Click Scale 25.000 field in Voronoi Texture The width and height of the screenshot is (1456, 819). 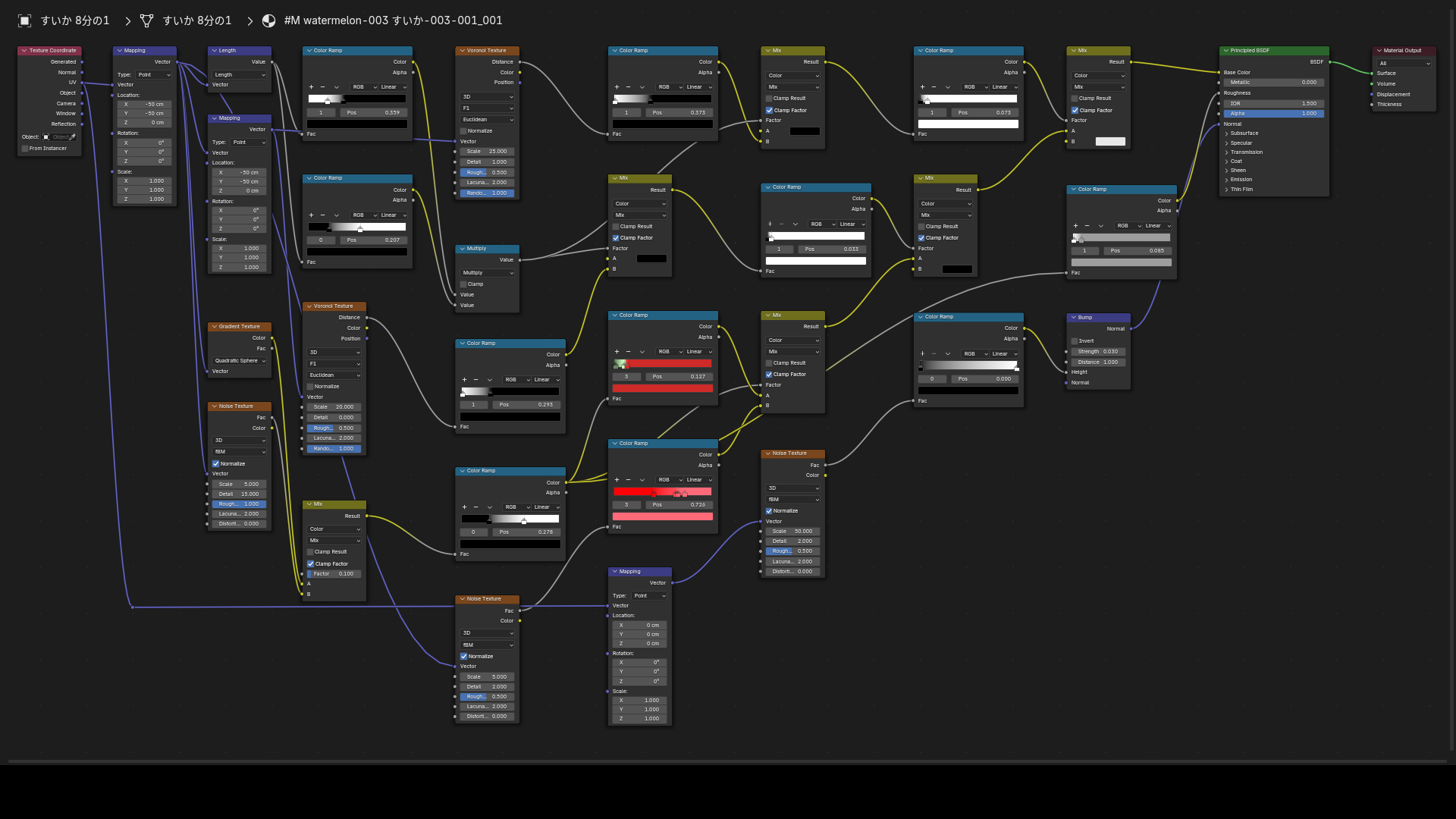pyautogui.click(x=488, y=152)
